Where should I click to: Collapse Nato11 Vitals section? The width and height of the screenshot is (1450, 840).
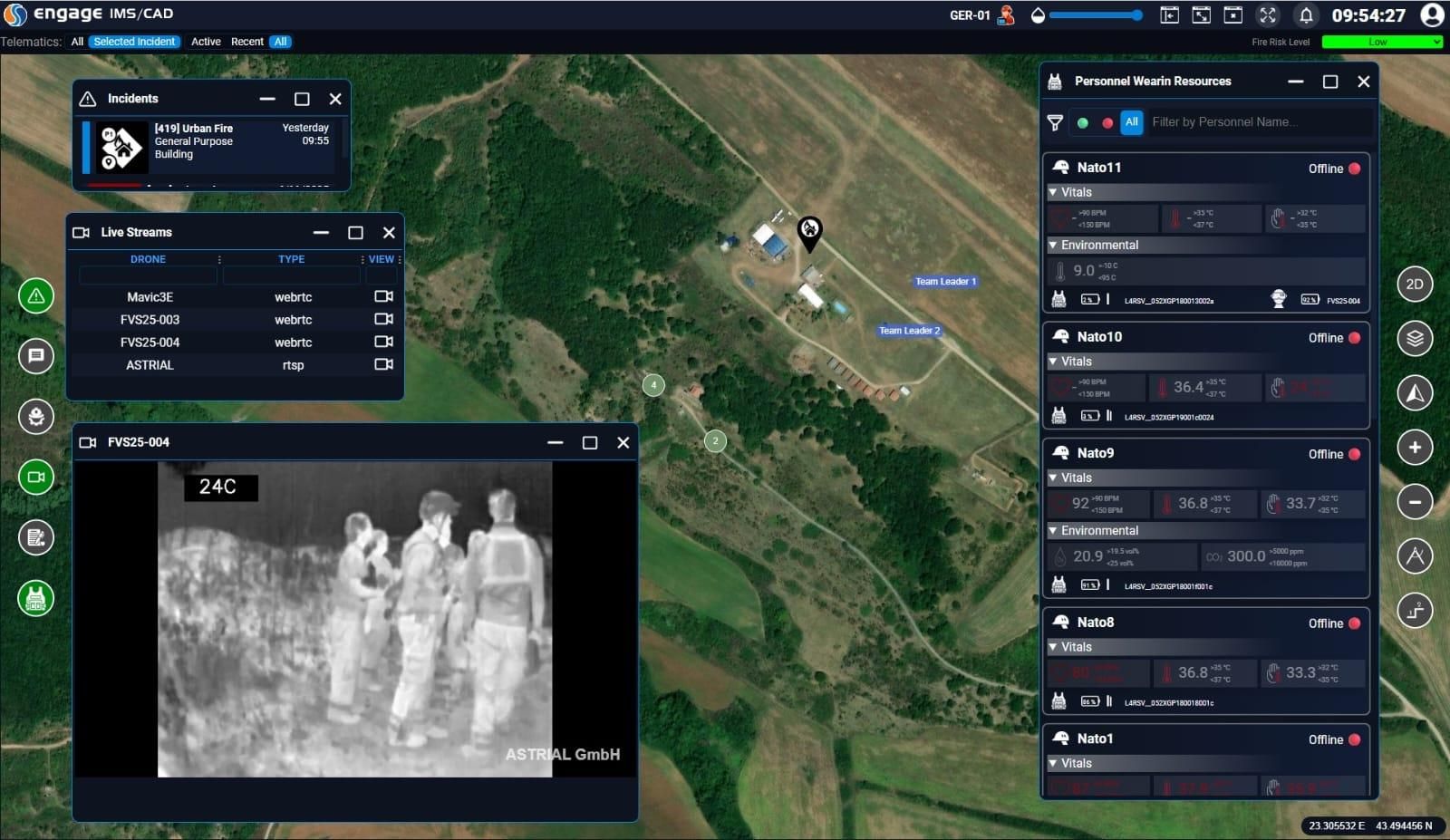(x=1053, y=192)
